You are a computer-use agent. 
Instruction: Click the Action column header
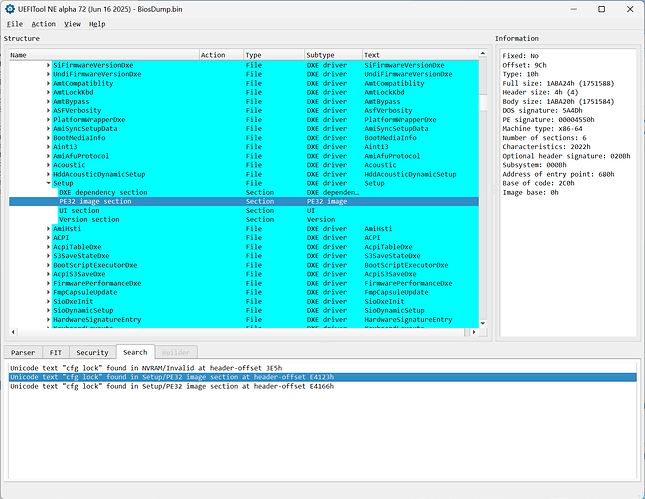221,55
